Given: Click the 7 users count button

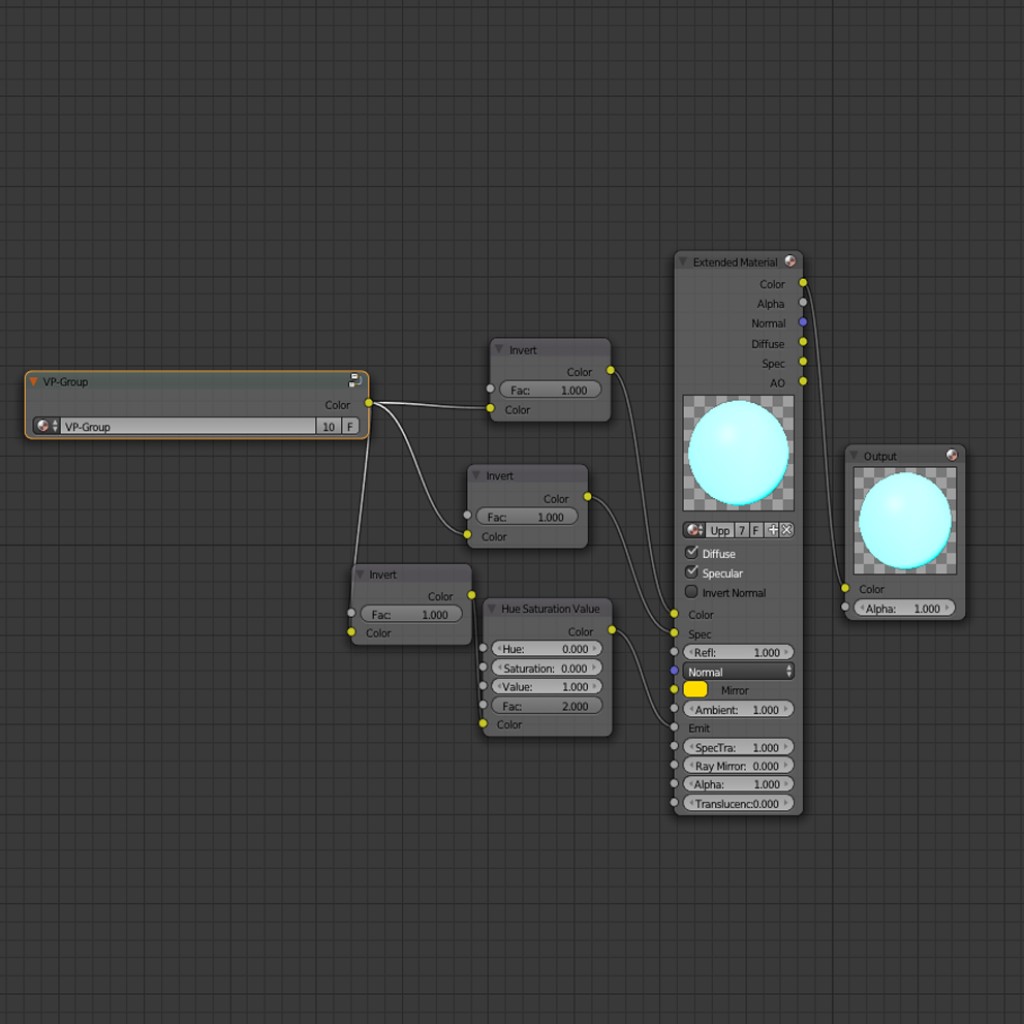Looking at the screenshot, I should click(741, 529).
